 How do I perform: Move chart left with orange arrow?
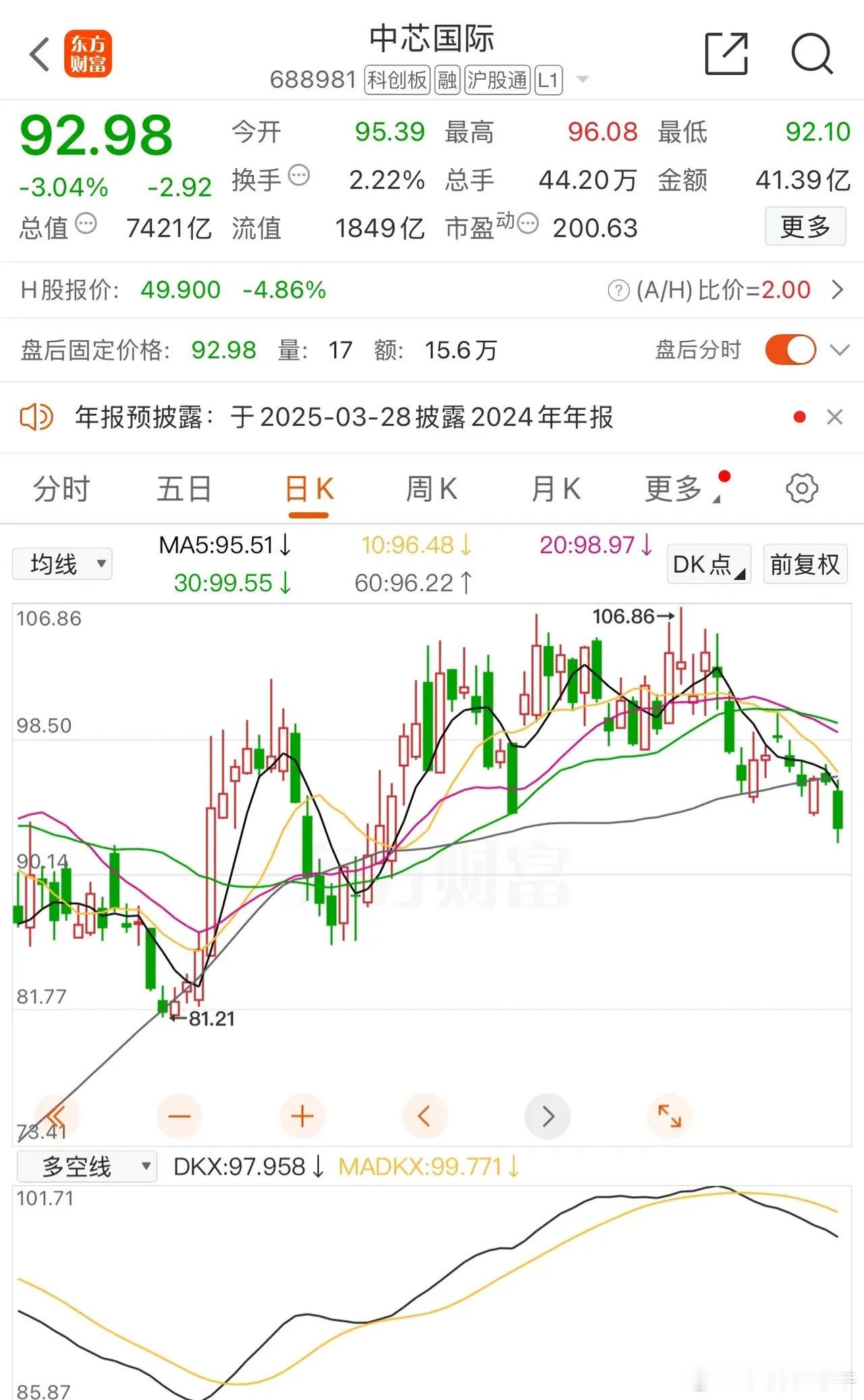[425, 1116]
